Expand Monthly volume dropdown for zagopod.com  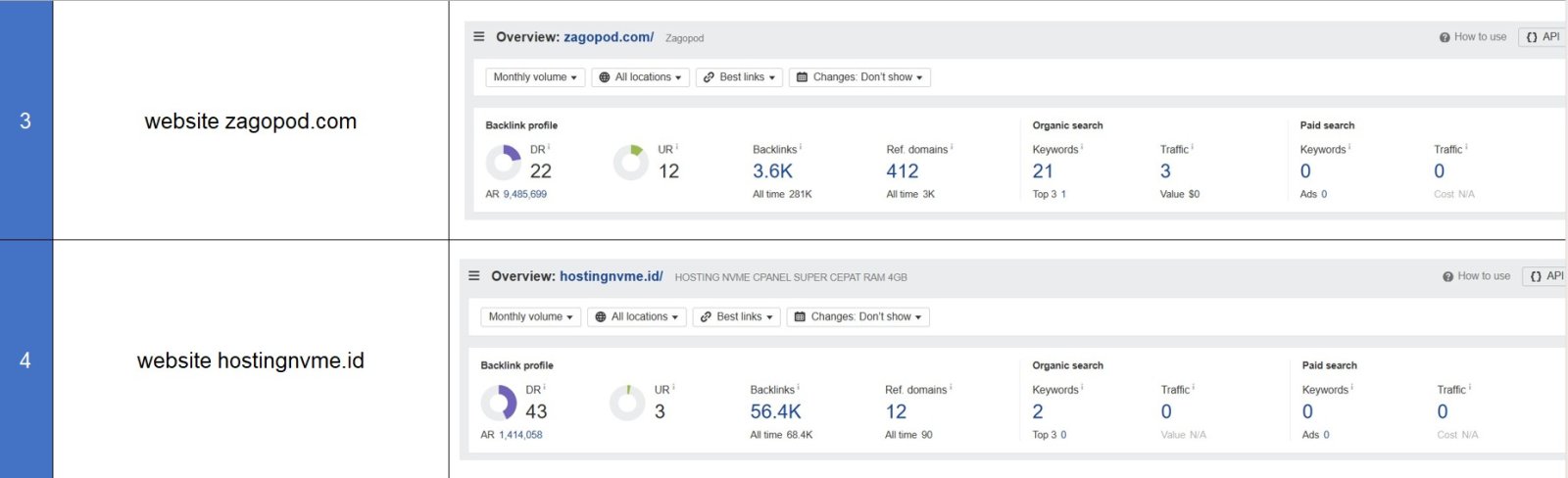[x=535, y=77]
